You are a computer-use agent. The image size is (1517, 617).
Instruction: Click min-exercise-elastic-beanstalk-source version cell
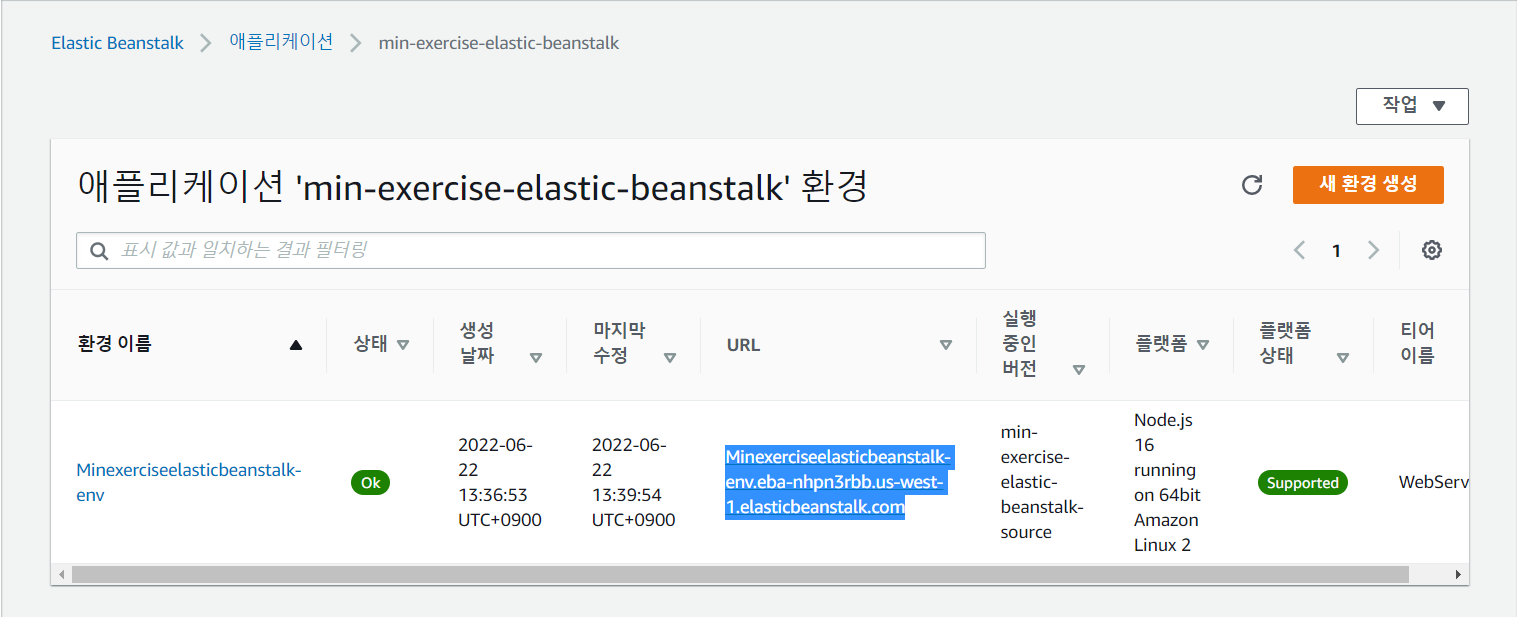click(1042, 482)
